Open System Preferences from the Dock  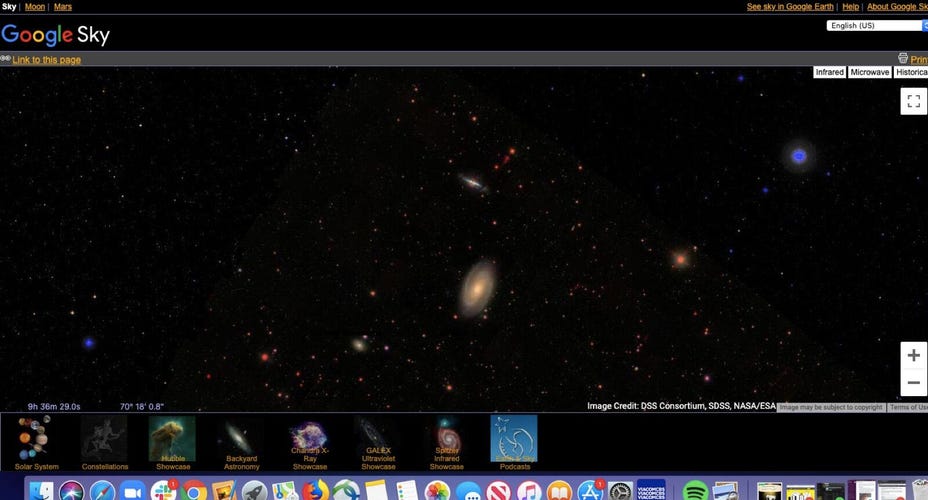tap(621, 491)
